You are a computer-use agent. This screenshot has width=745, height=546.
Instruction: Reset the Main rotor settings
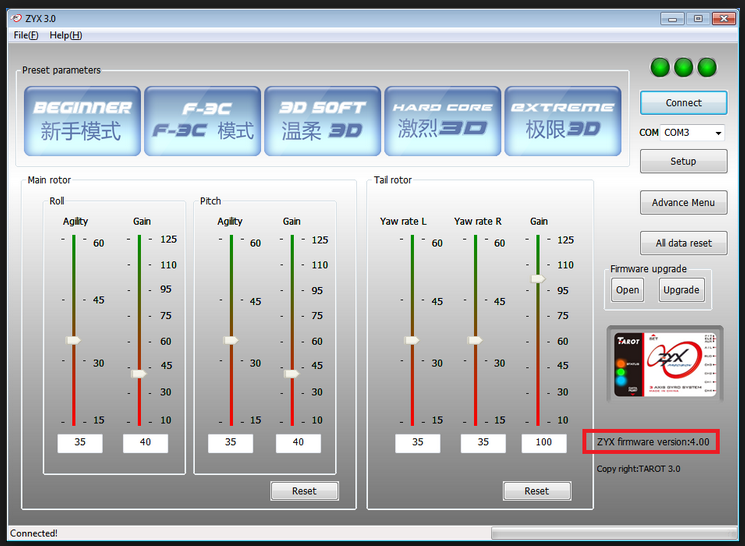coord(304,491)
